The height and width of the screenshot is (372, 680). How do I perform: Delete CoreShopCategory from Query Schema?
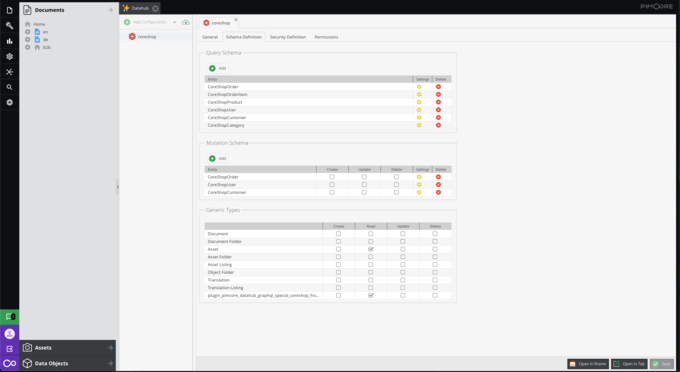click(438, 125)
